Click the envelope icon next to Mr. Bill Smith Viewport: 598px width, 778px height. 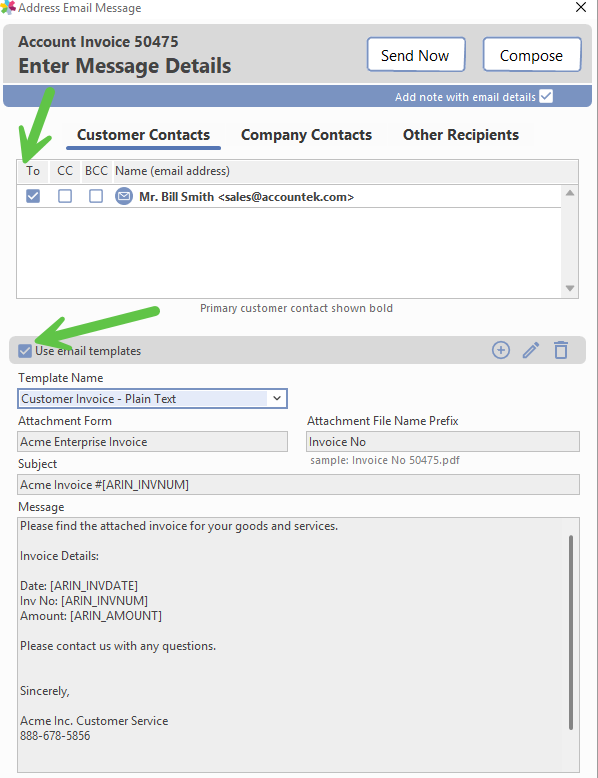pos(124,196)
